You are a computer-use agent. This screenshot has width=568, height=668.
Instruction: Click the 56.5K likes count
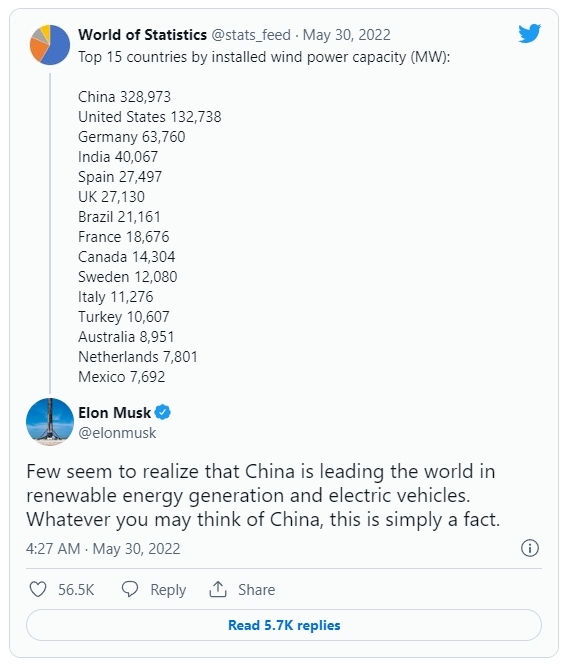coord(76,590)
